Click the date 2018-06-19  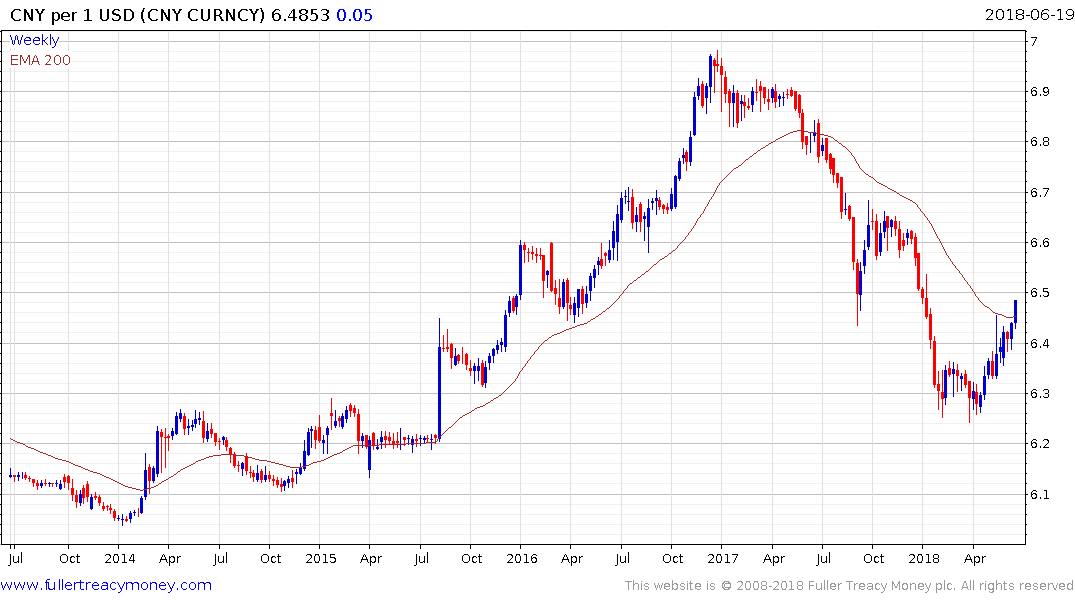1029,15
